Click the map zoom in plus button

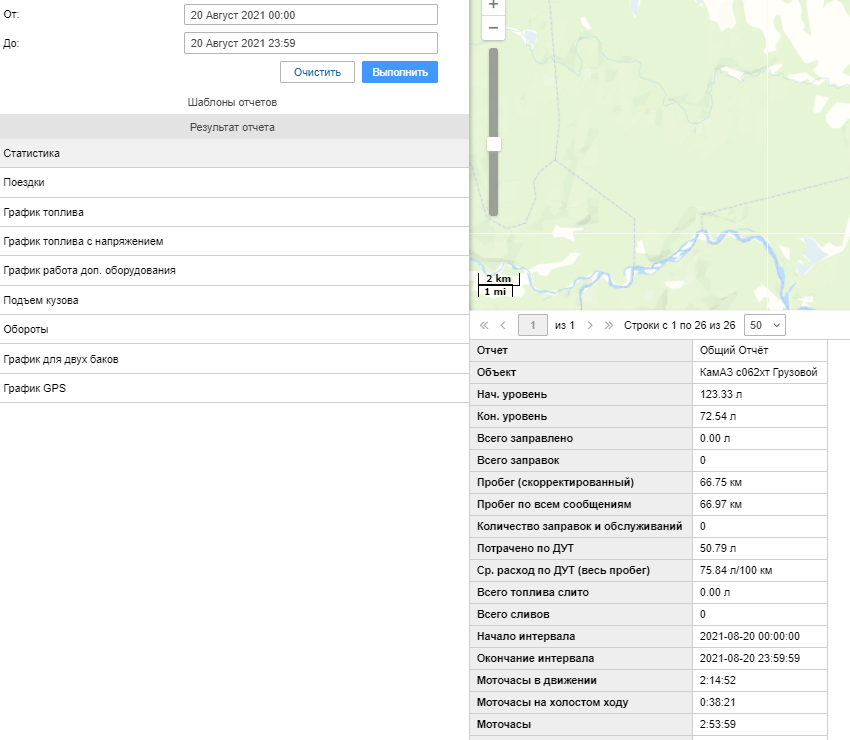pos(493,5)
